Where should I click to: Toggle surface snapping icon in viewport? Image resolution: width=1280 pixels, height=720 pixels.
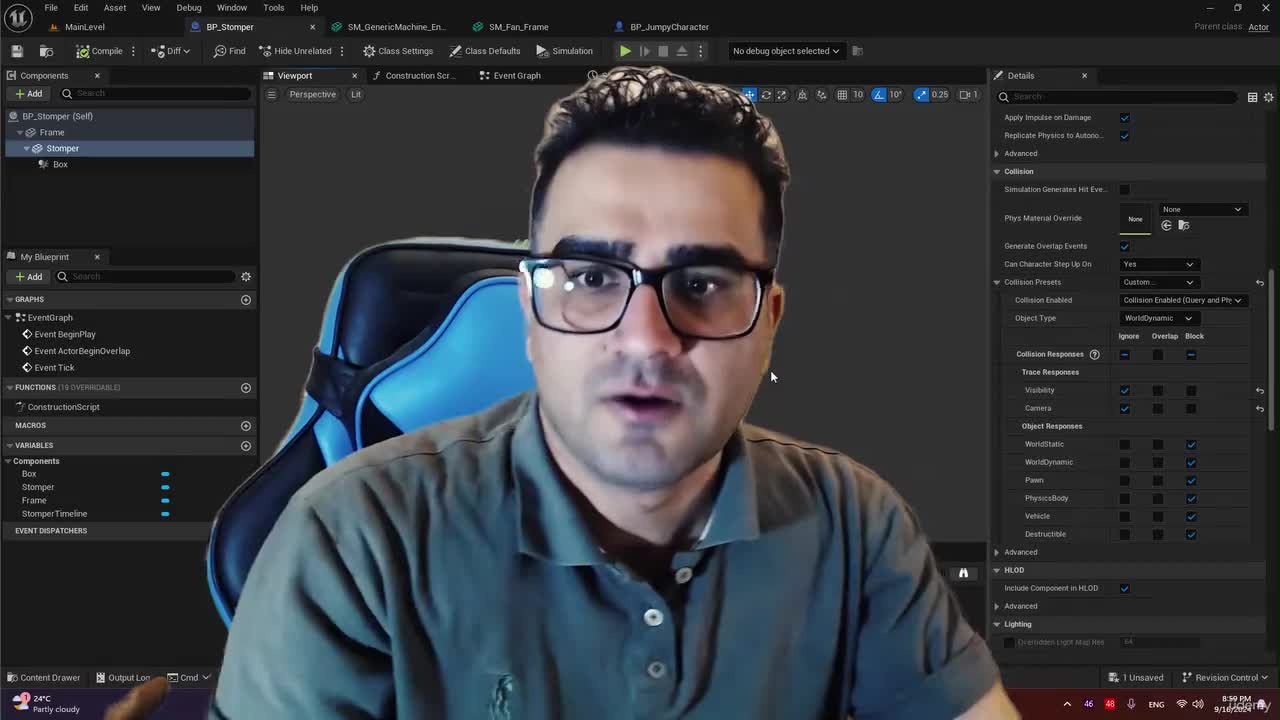click(821, 95)
